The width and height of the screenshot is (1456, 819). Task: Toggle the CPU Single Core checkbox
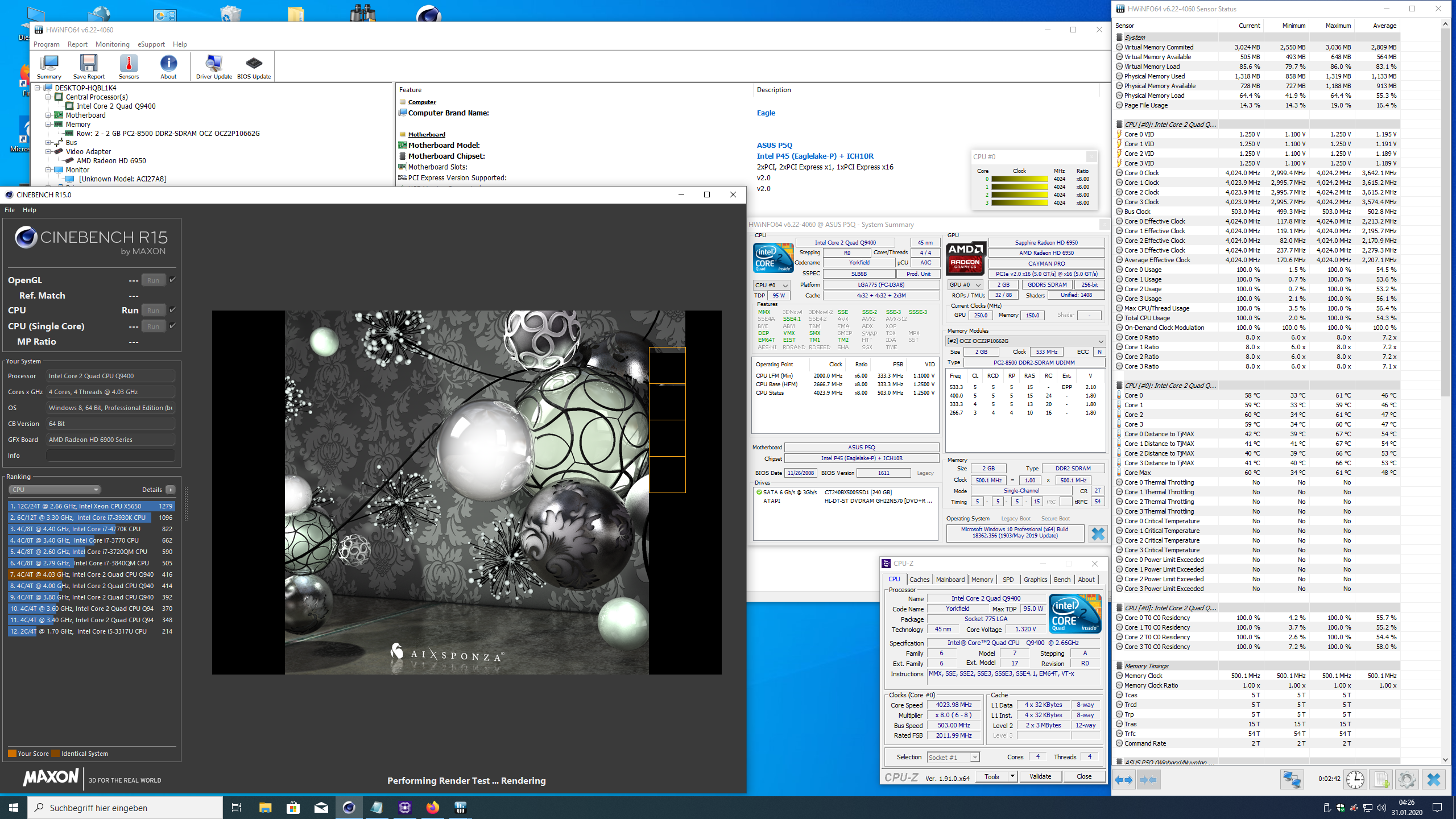pyautogui.click(x=172, y=325)
